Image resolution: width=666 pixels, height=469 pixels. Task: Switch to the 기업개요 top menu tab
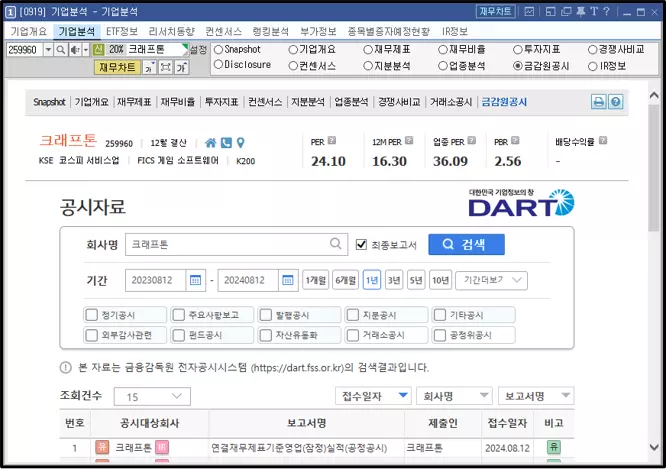[28, 31]
